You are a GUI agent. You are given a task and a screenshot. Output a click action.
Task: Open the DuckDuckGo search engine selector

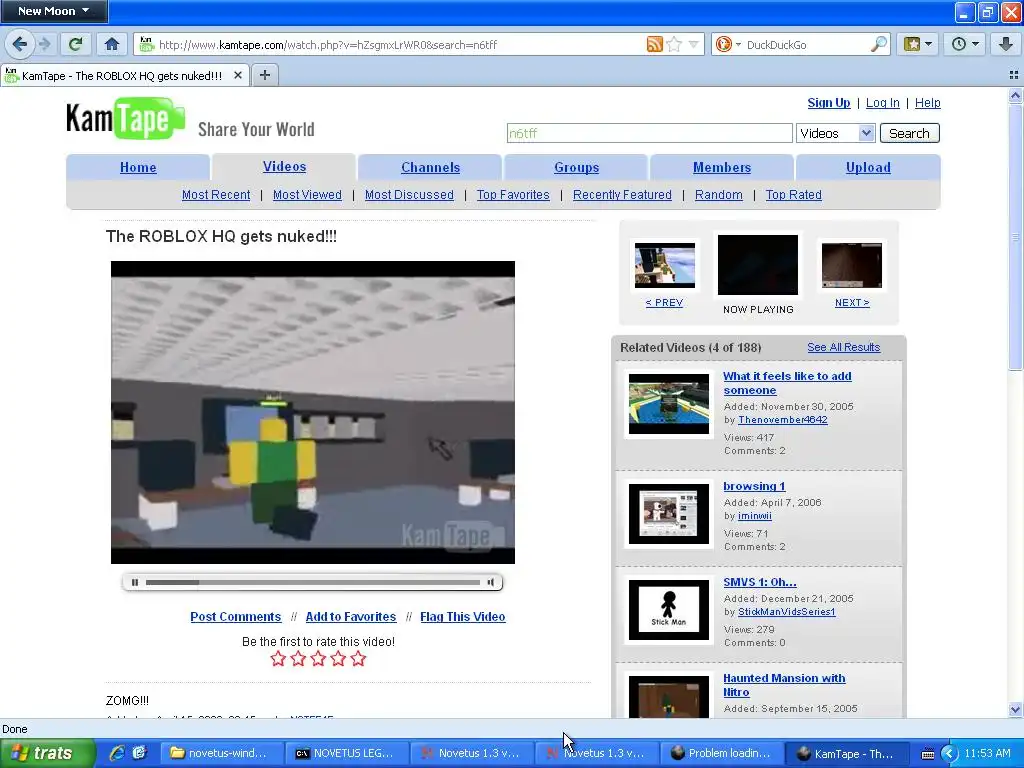[x=728, y=44]
